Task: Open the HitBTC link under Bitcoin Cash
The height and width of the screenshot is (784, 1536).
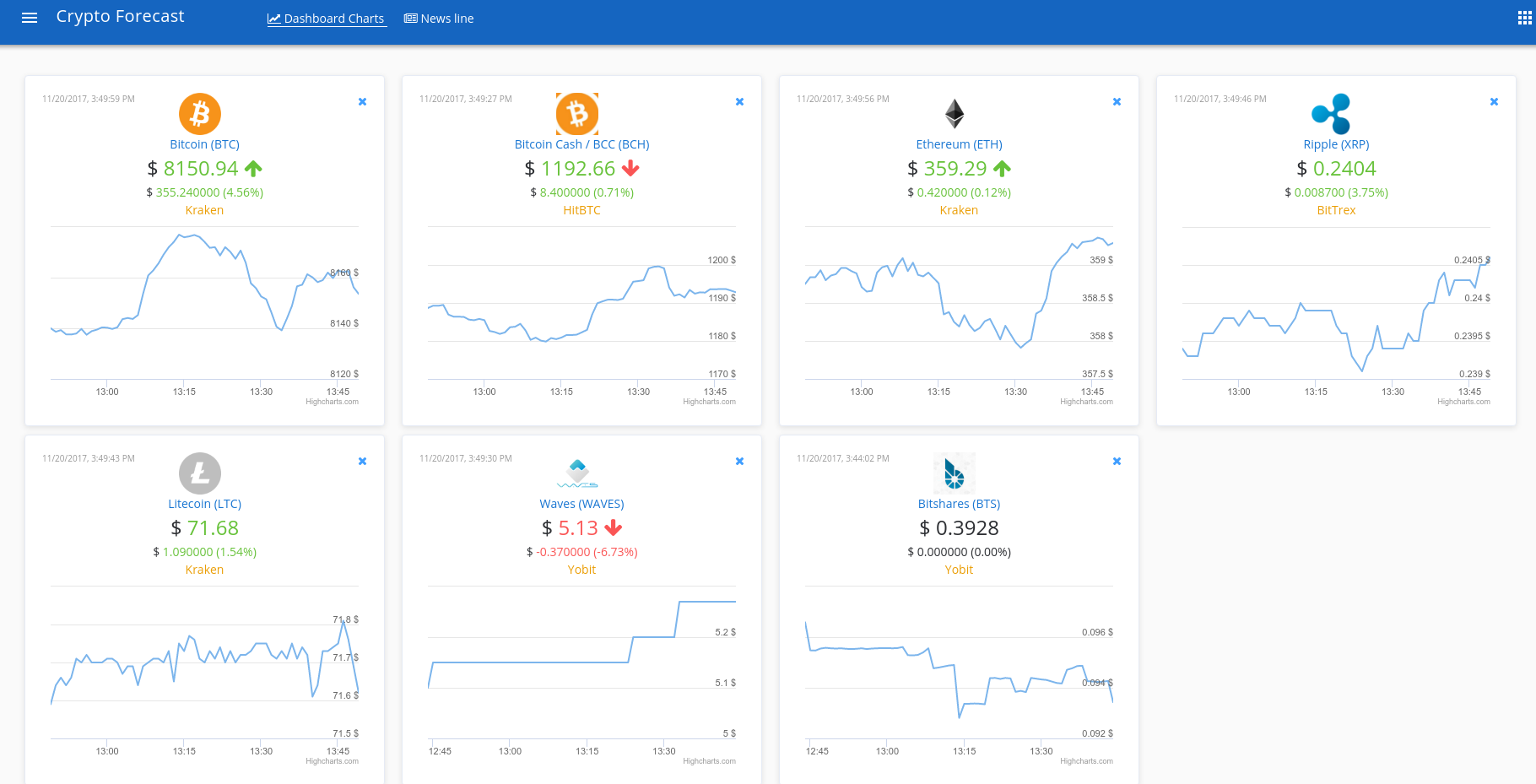Action: [x=581, y=210]
